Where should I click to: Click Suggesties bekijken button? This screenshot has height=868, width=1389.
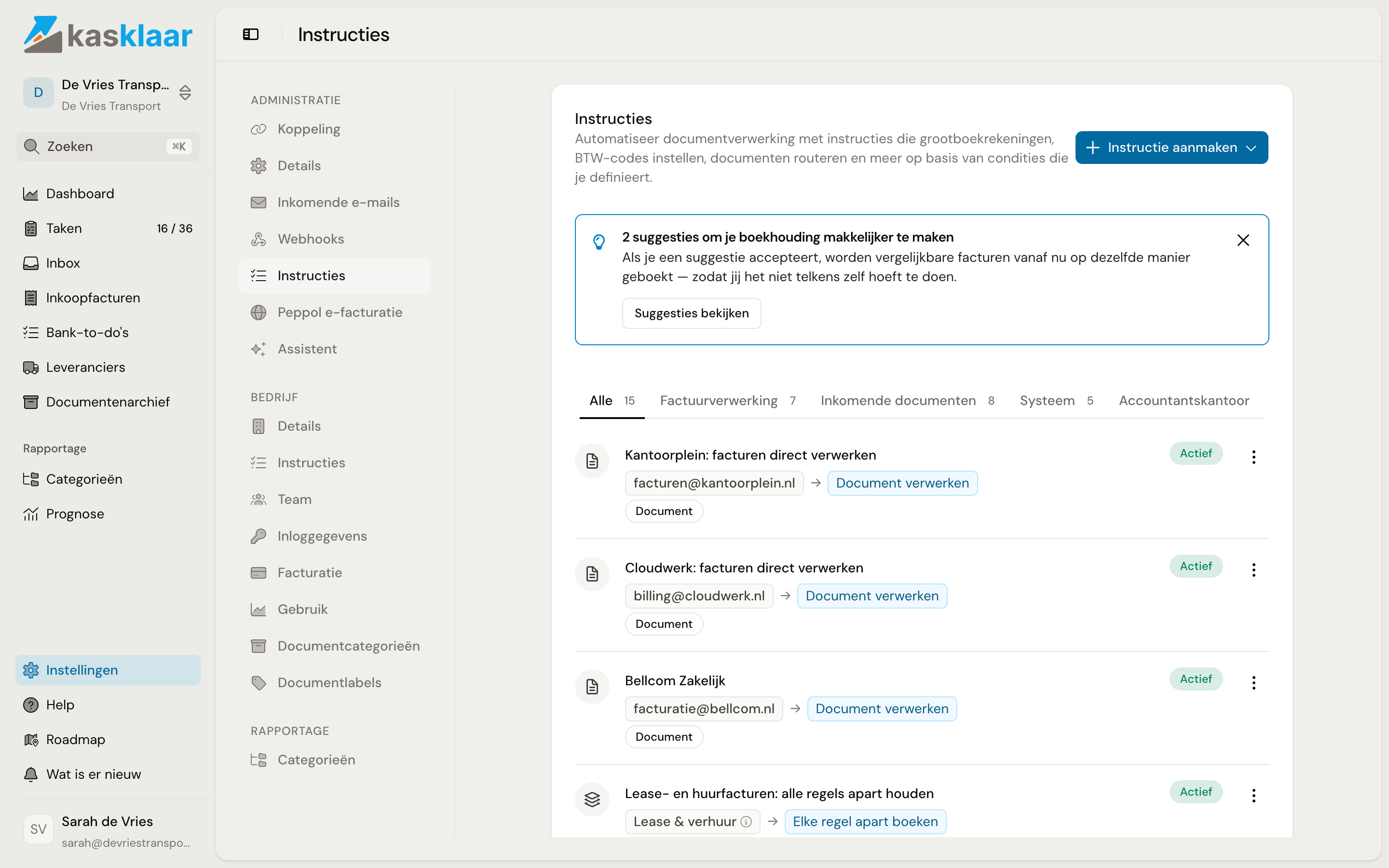692,313
